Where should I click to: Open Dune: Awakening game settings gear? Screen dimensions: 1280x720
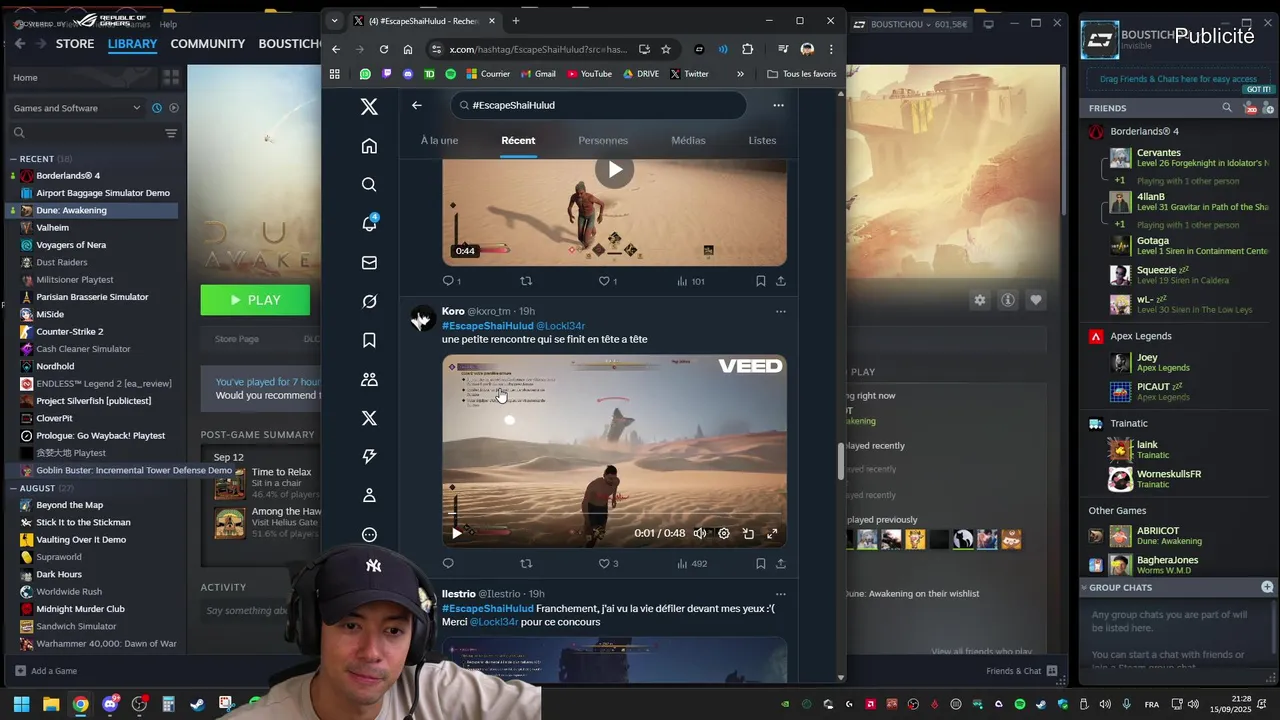coord(980,300)
